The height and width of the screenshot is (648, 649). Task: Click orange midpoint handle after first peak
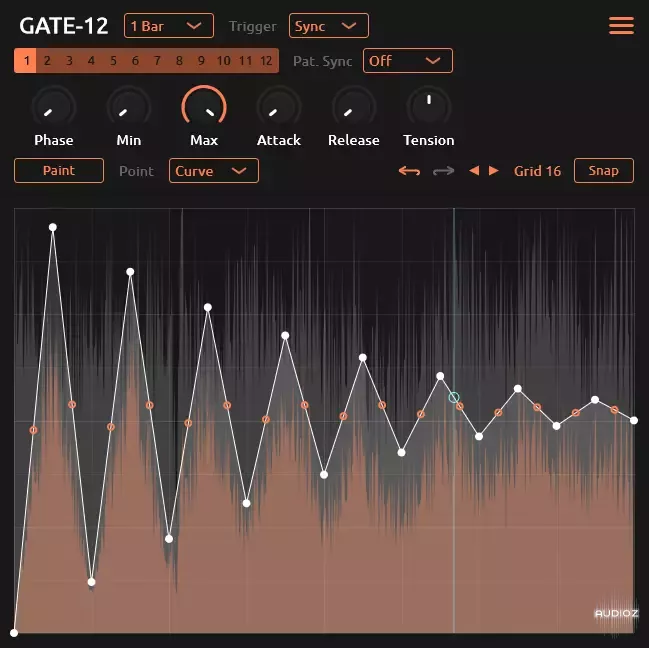pyautogui.click(x=72, y=404)
